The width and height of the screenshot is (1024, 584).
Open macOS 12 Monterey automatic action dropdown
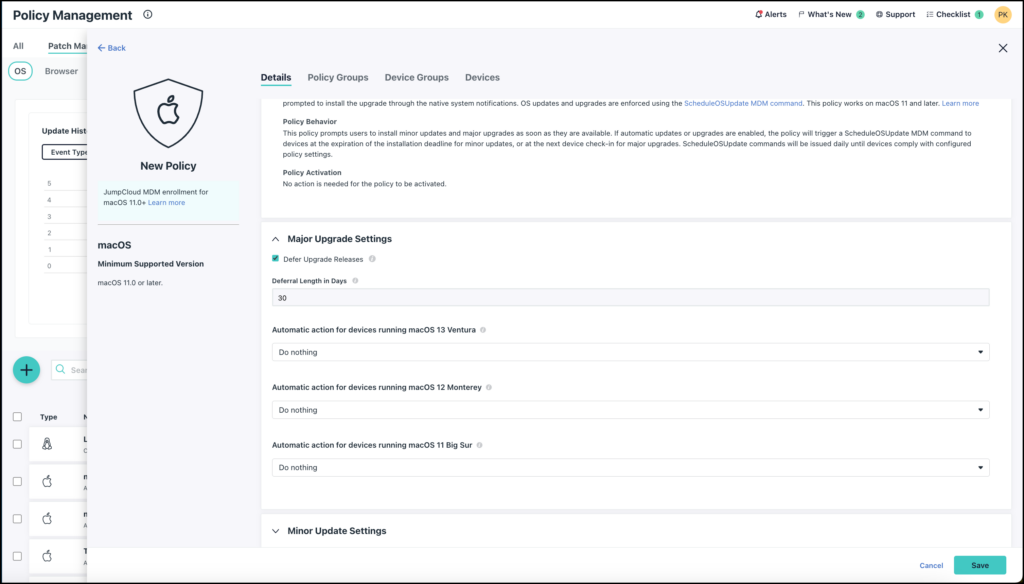point(630,410)
